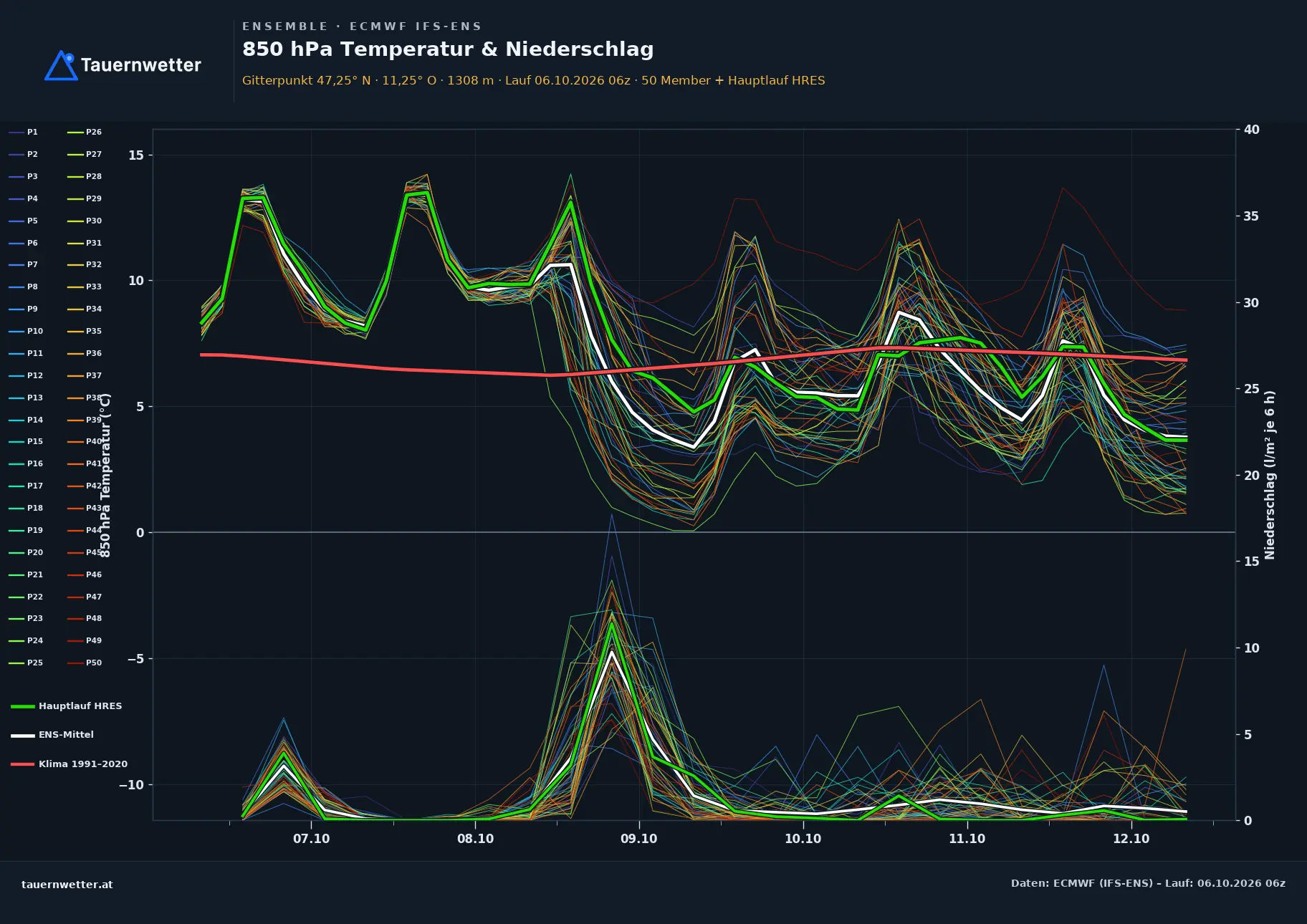Click the orange Gitterpunkt subtitle line
1307x924 pixels.
click(x=533, y=80)
